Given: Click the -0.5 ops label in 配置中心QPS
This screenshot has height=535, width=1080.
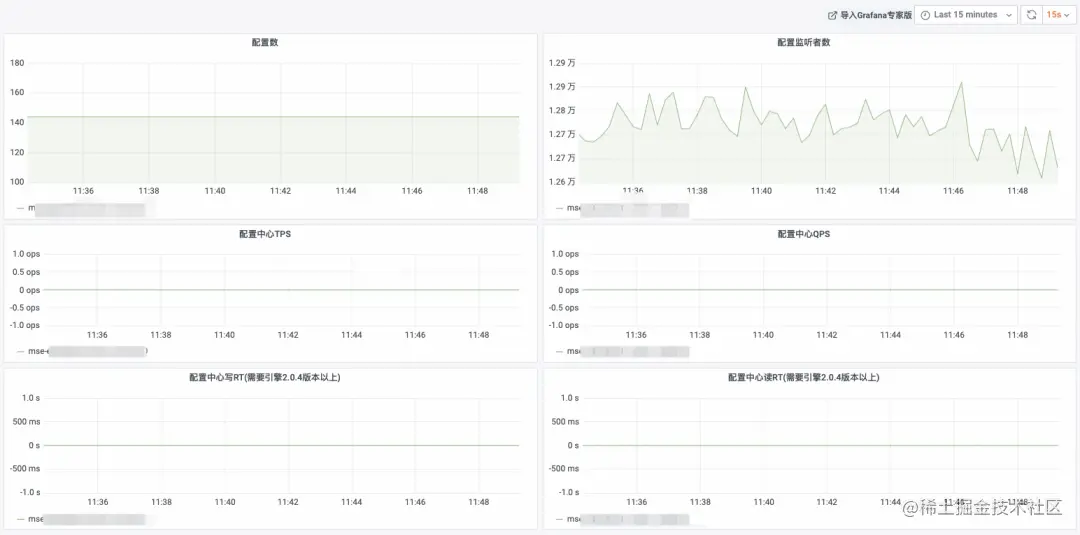Looking at the screenshot, I should pyautogui.click(x=564, y=308).
